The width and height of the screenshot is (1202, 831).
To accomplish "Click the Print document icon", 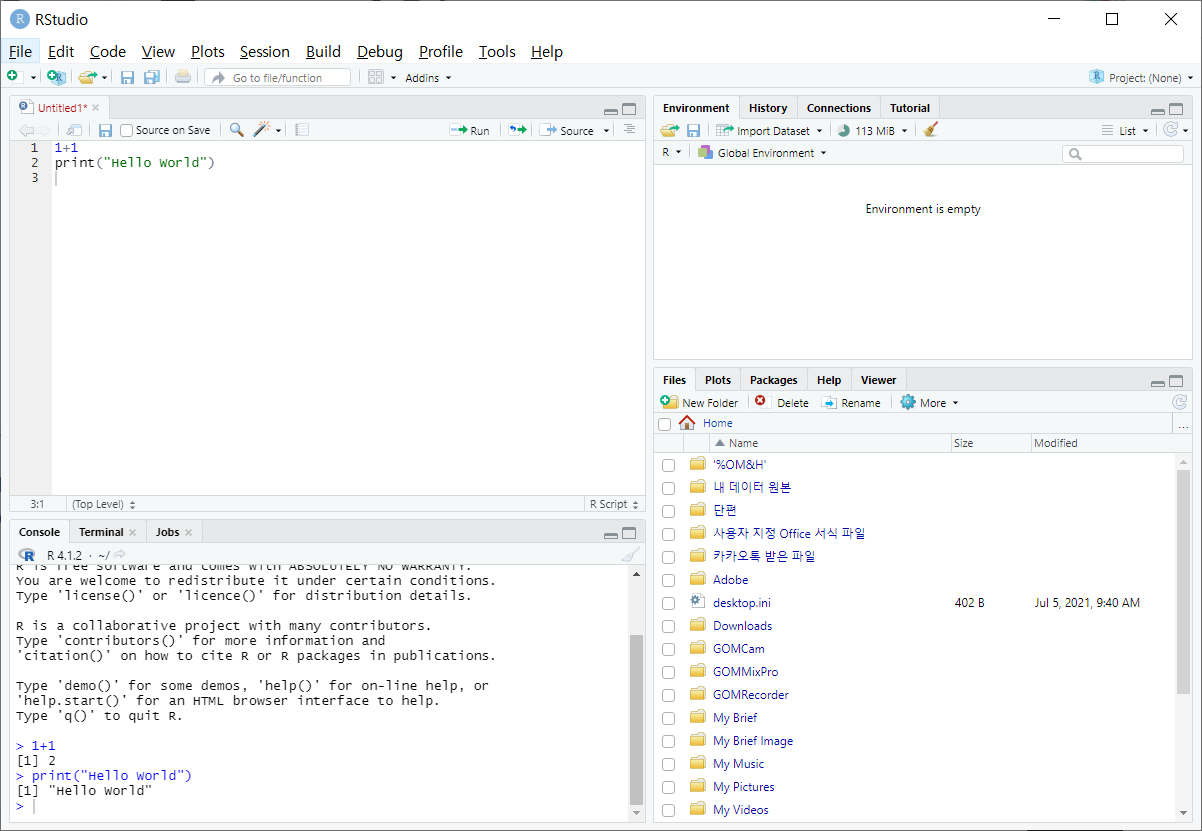I will pyautogui.click(x=182, y=77).
